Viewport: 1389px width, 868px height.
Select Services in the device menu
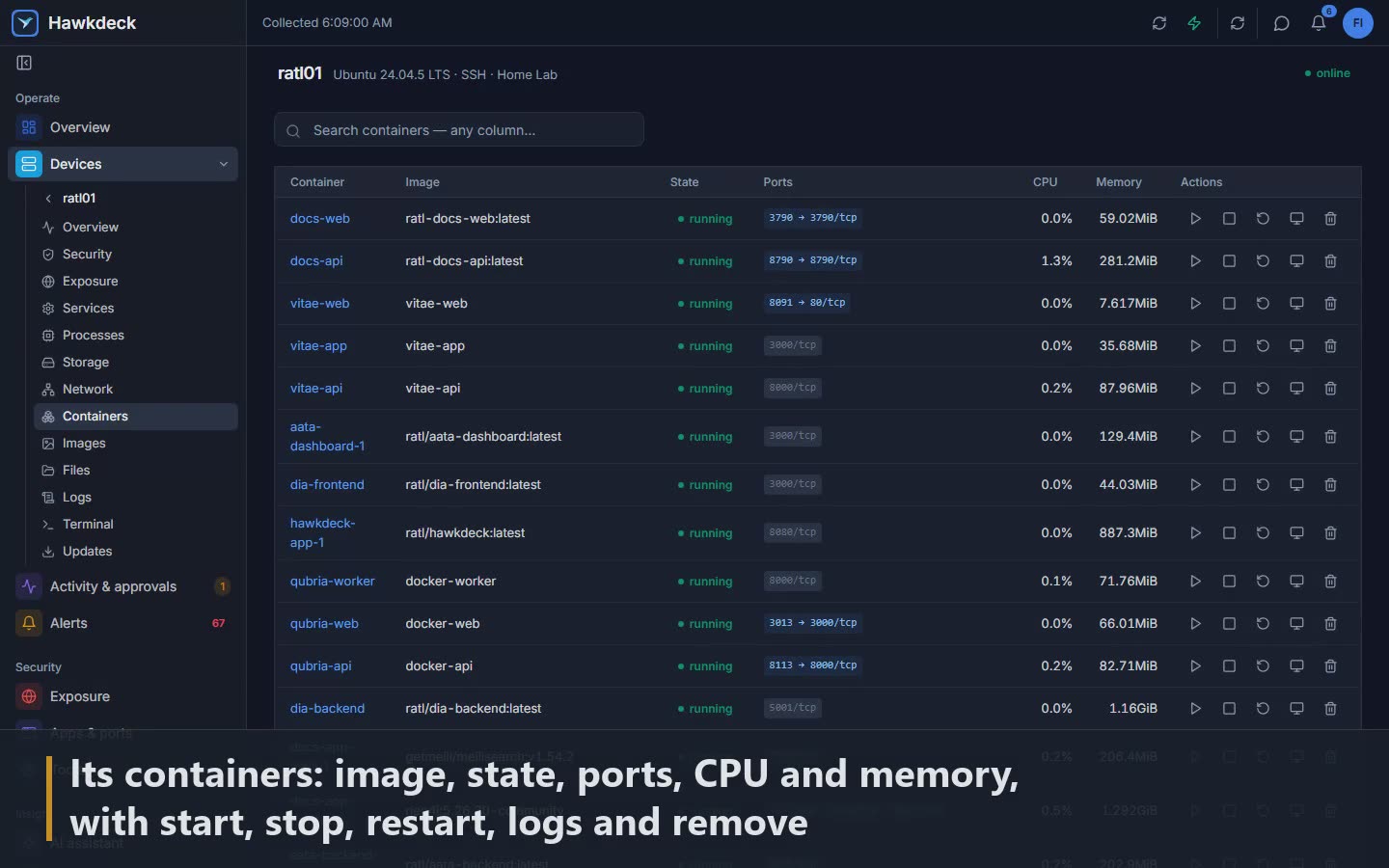(x=135, y=309)
